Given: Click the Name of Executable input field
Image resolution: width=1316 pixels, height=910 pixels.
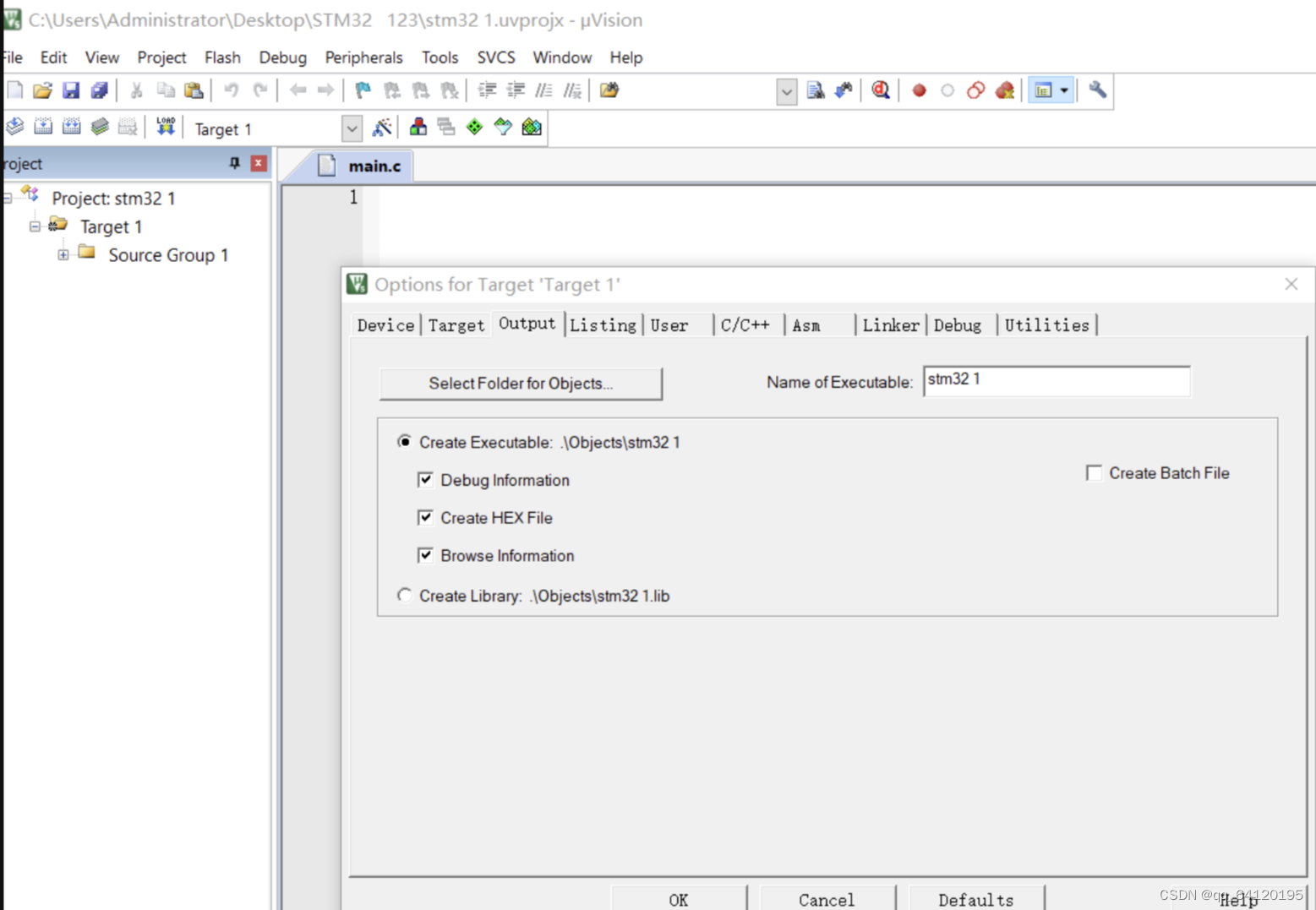Looking at the screenshot, I should tap(1057, 381).
